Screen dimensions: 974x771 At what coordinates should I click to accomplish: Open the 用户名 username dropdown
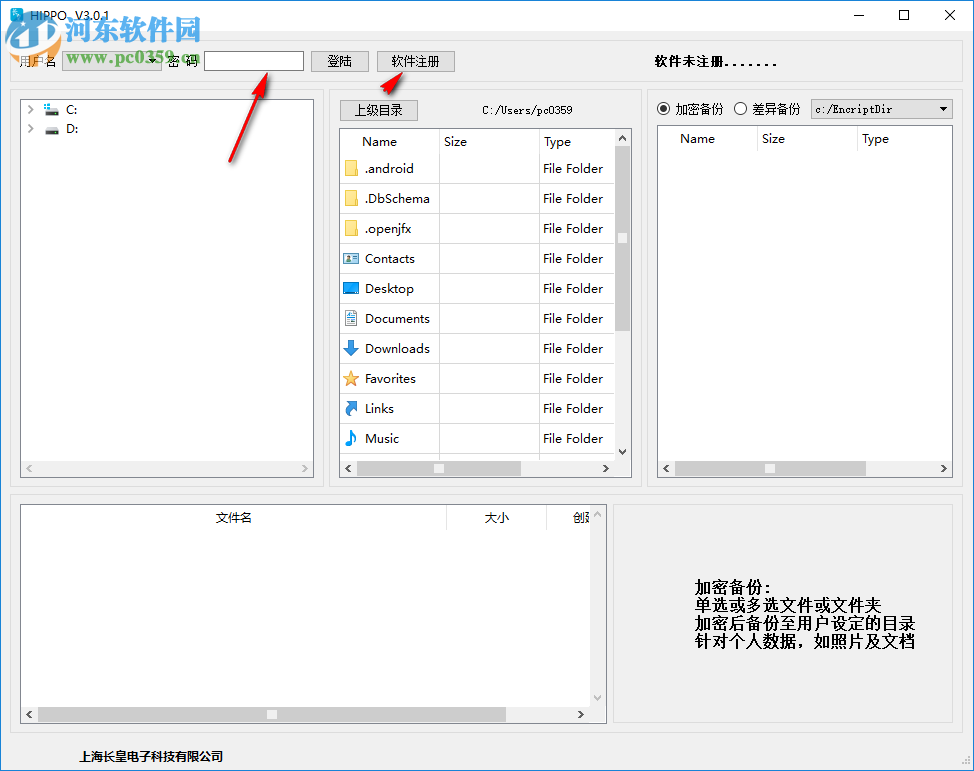tap(152, 60)
